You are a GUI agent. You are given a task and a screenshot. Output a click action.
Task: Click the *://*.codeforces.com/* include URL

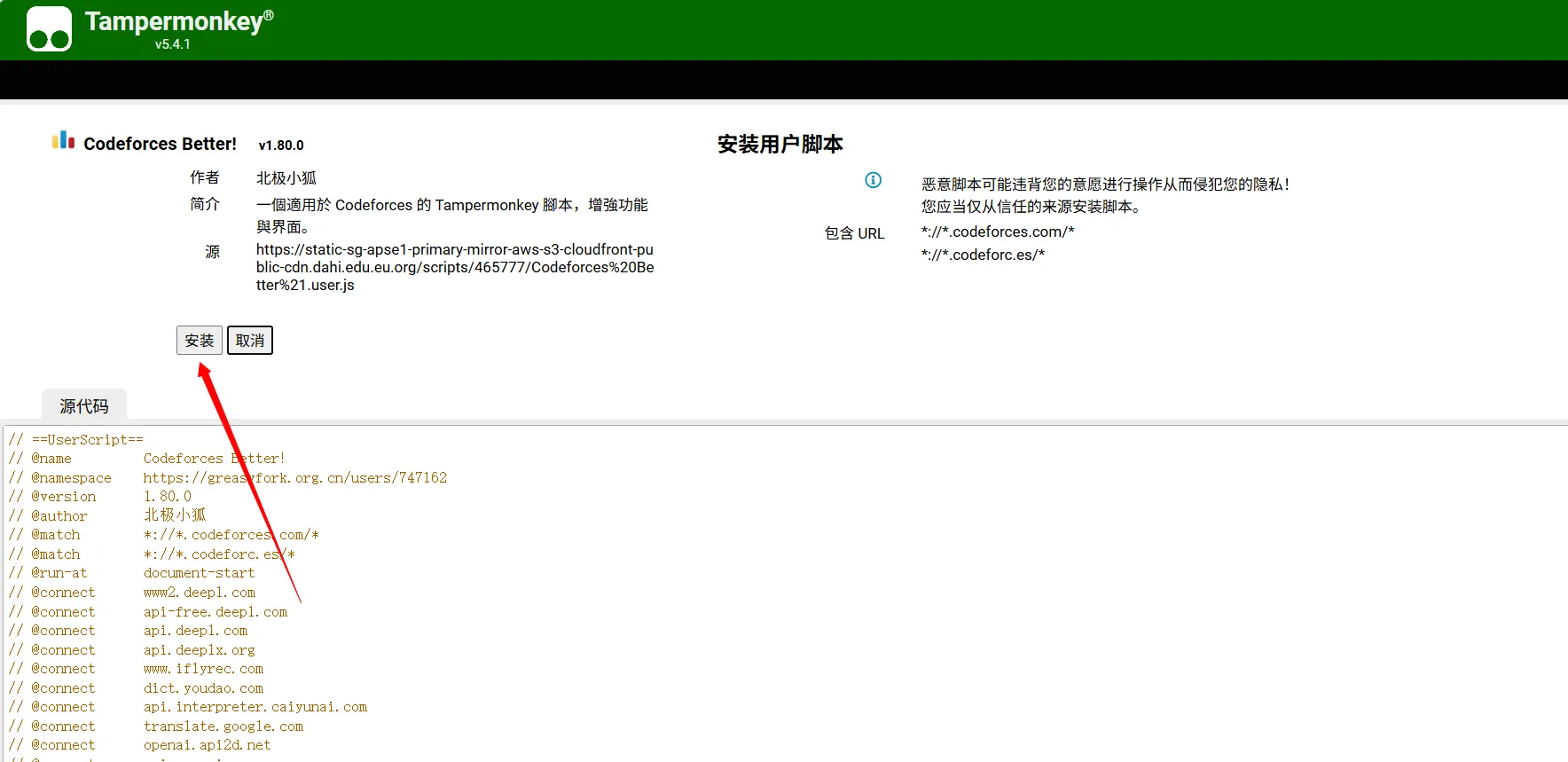(x=998, y=232)
